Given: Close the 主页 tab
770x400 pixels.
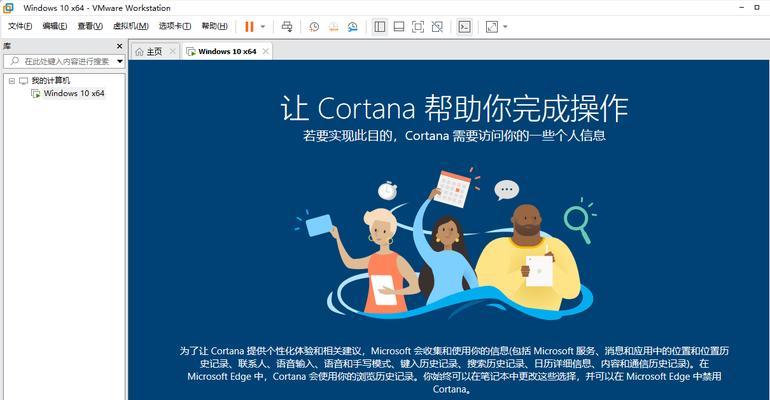Looking at the screenshot, I should point(172,51).
